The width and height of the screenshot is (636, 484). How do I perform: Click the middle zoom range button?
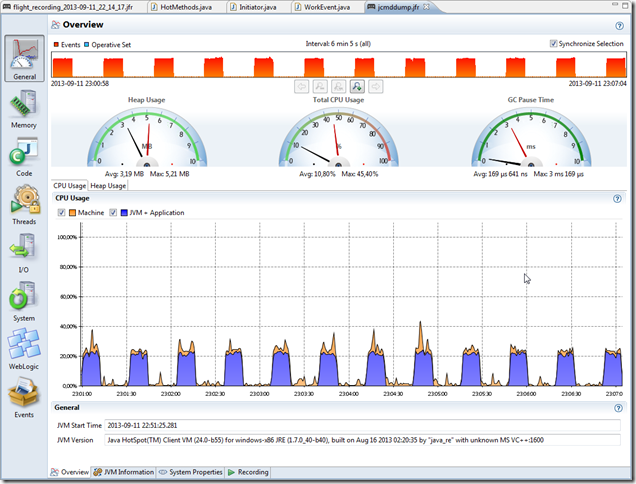pyautogui.click(x=339, y=86)
